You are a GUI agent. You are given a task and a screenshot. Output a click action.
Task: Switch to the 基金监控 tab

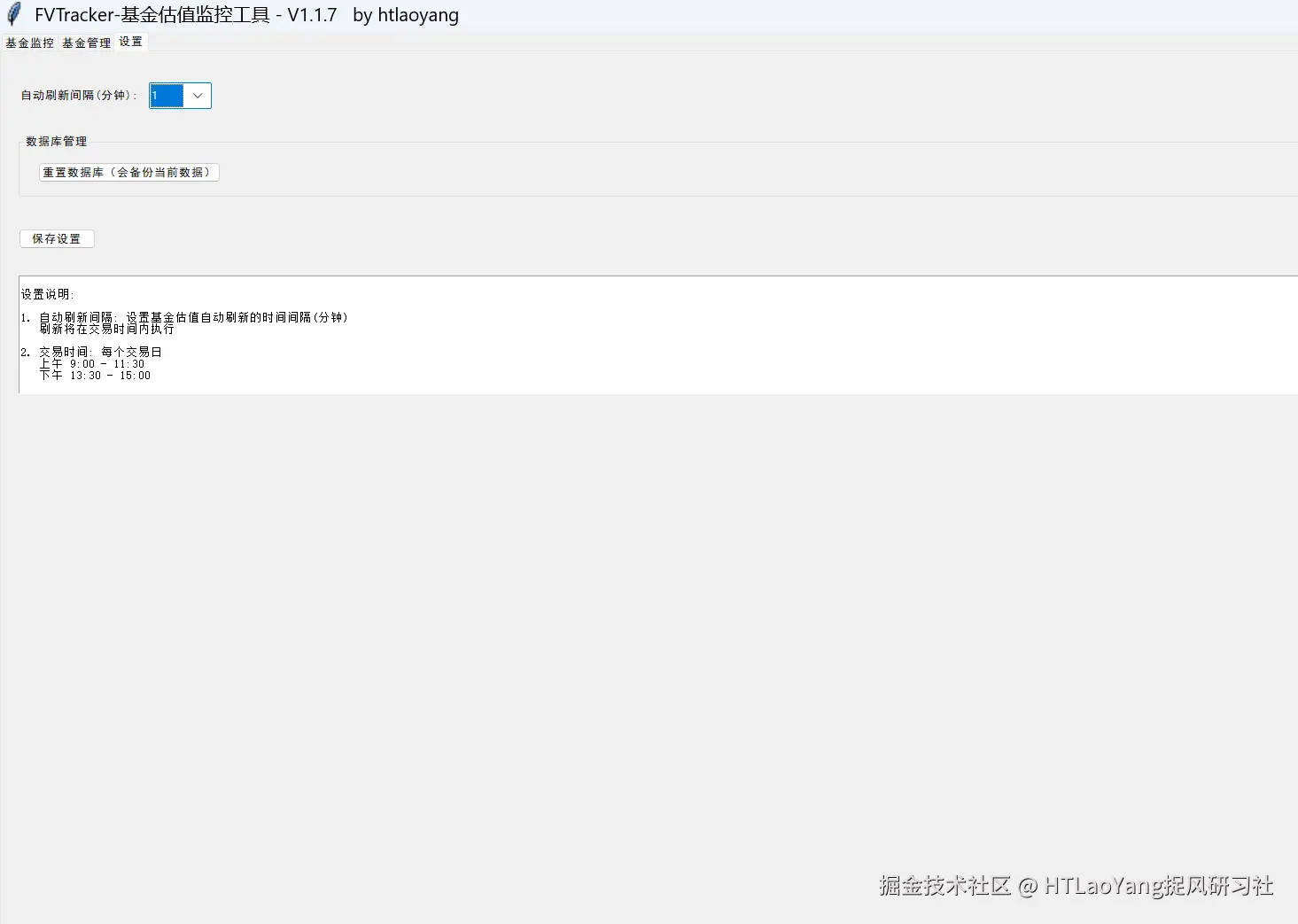pos(29,43)
